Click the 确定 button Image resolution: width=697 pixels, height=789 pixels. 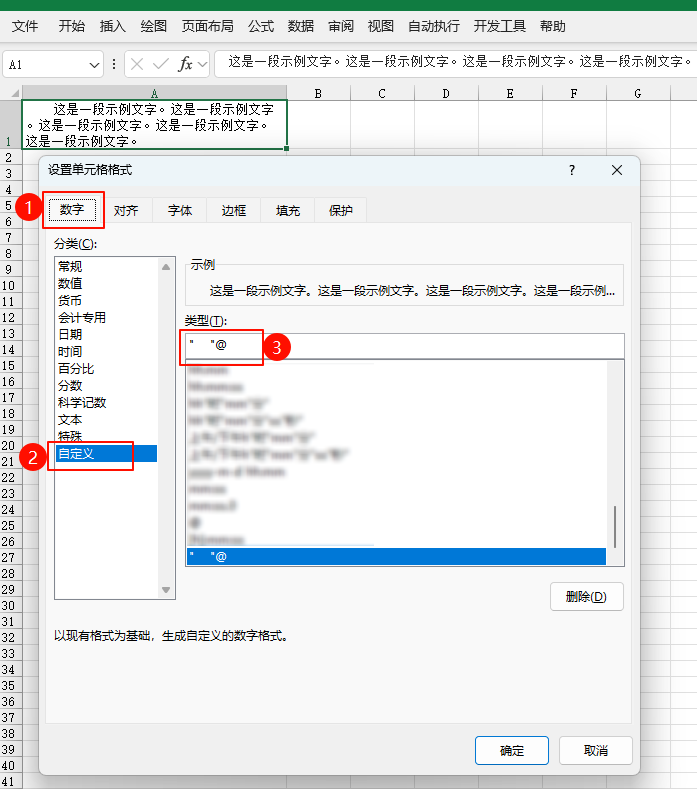coord(511,750)
